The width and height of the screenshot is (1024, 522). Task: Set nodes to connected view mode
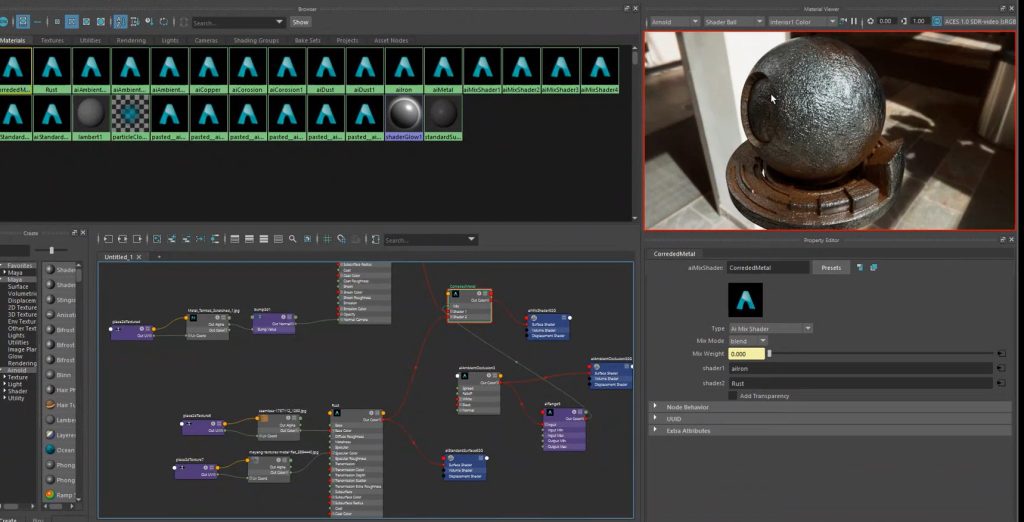tap(249, 239)
